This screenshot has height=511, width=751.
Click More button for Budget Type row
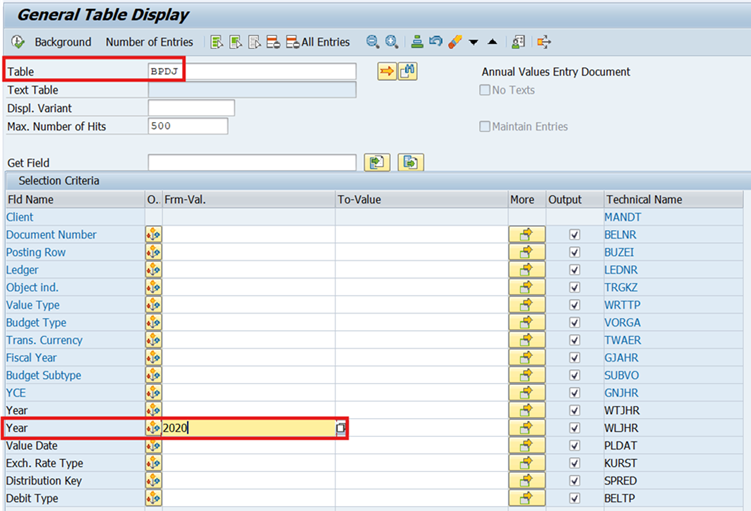[x=526, y=323]
